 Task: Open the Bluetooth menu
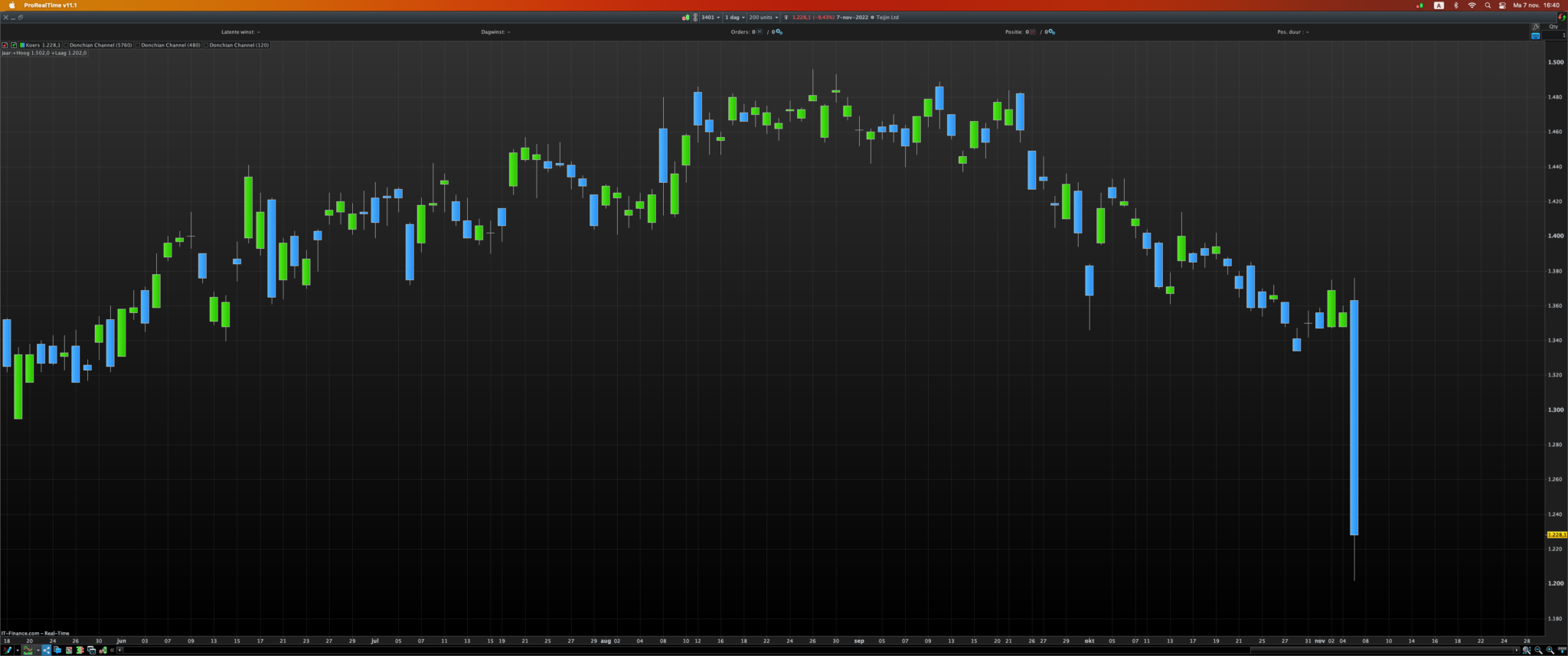point(1455,5)
